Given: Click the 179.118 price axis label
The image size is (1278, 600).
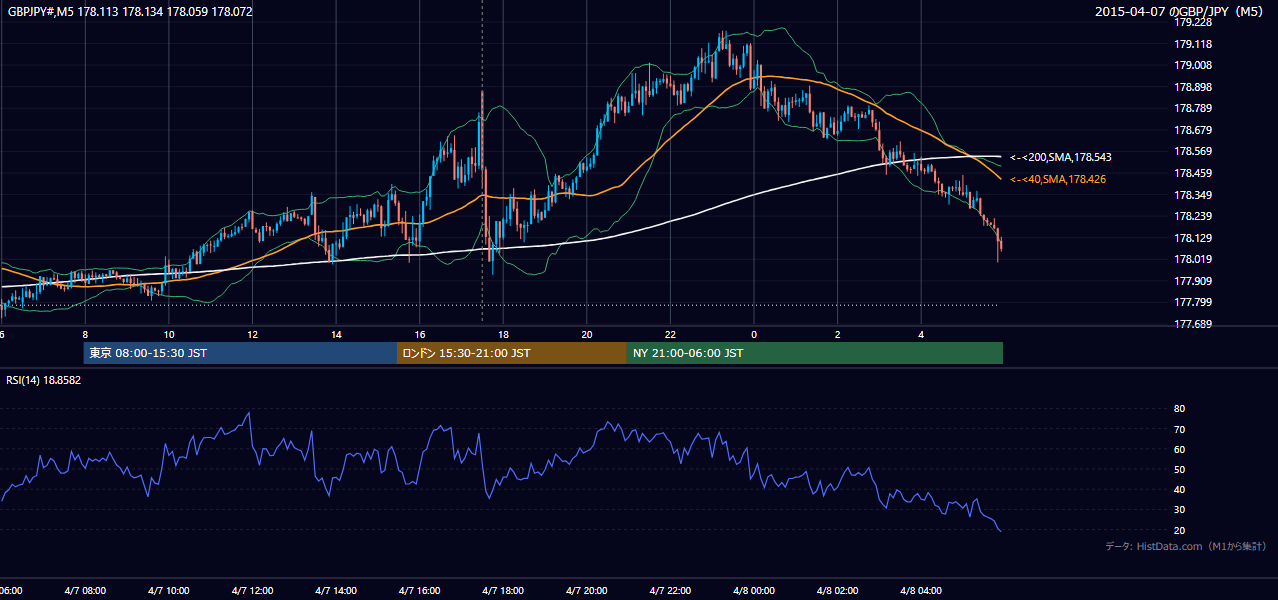Looking at the screenshot, I should tap(1193, 44).
